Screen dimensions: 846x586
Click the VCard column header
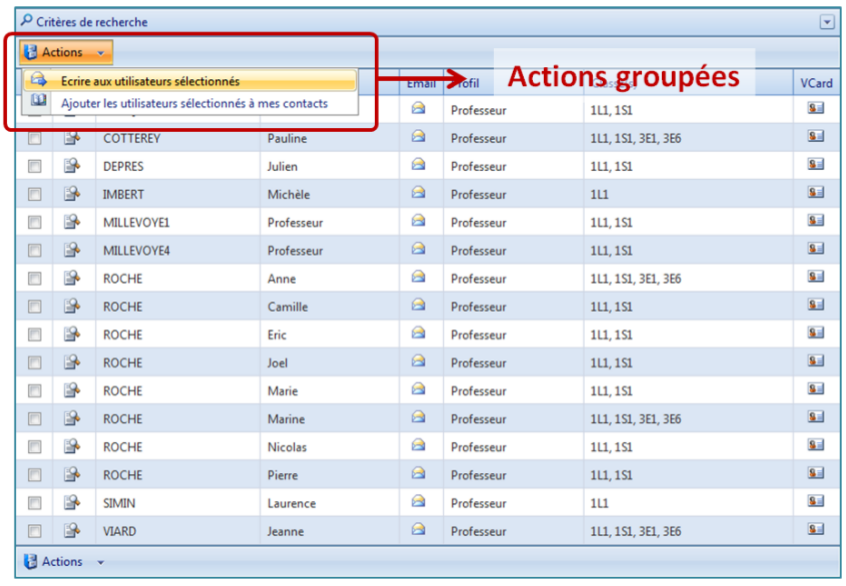pos(816,84)
